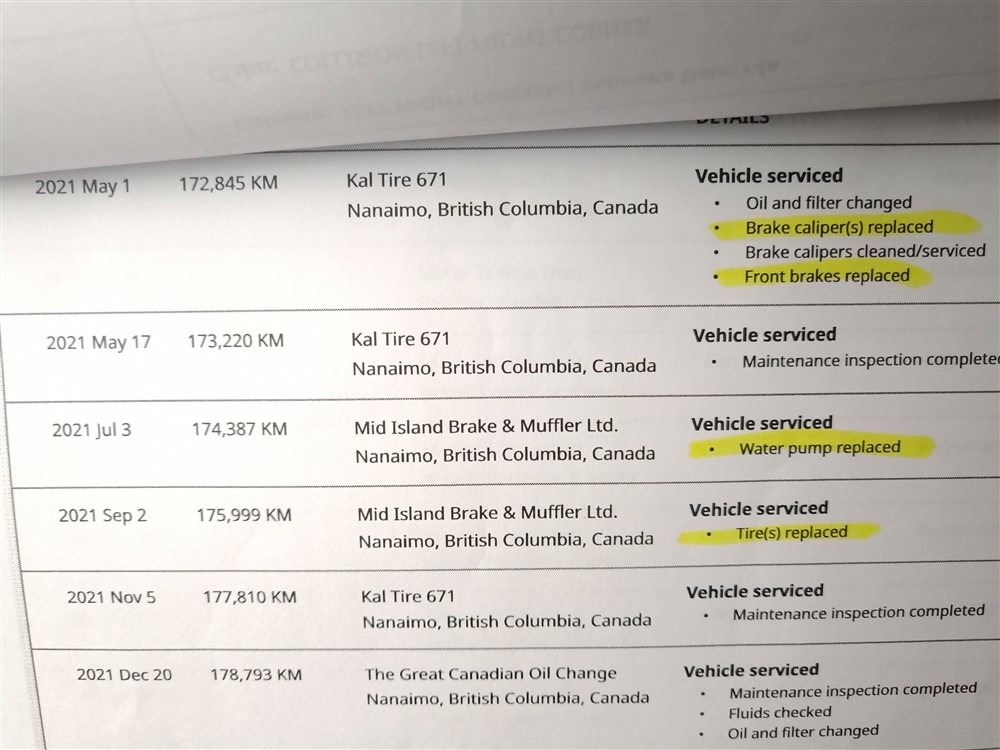The width and height of the screenshot is (1000, 750).
Task: Select highlighted 'Front brakes replaced' line
Action: point(827,276)
